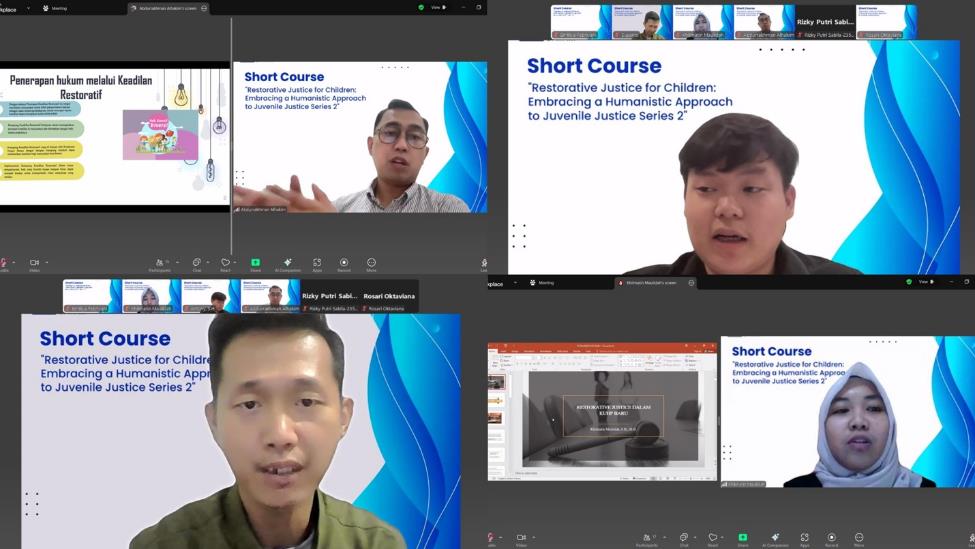The height and width of the screenshot is (549, 975).
Task: Open Participants panel in top-left Zoom window
Action: point(160,263)
